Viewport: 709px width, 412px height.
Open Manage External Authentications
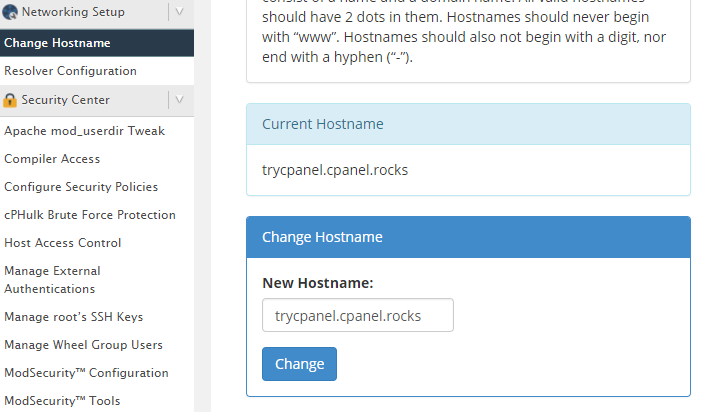click(52, 280)
